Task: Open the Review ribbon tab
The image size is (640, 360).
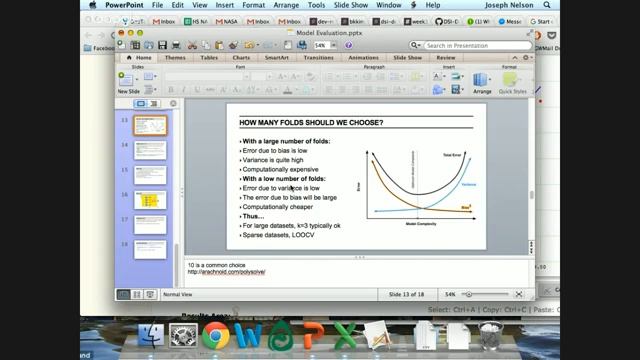Action: (446, 58)
